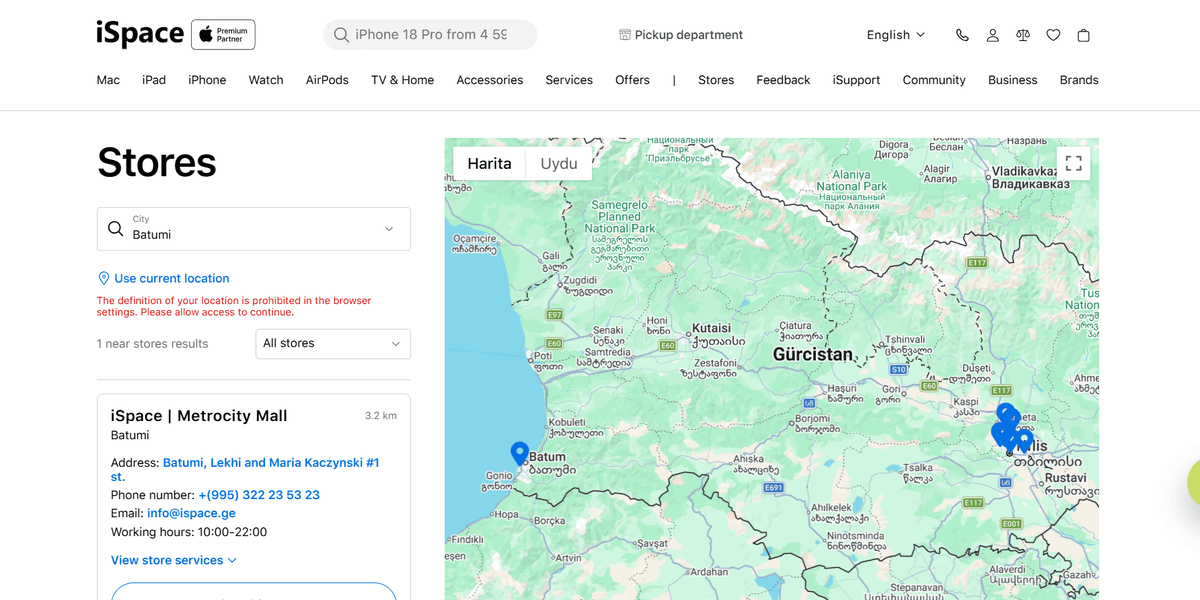Open the TV & Home menu
This screenshot has width=1200, height=600.
(402, 80)
